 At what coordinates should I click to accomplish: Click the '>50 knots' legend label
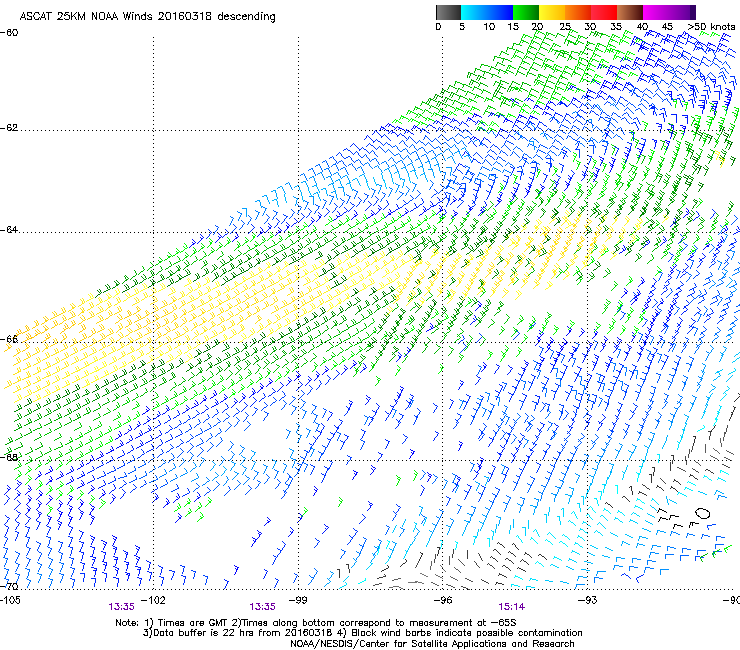711,27
